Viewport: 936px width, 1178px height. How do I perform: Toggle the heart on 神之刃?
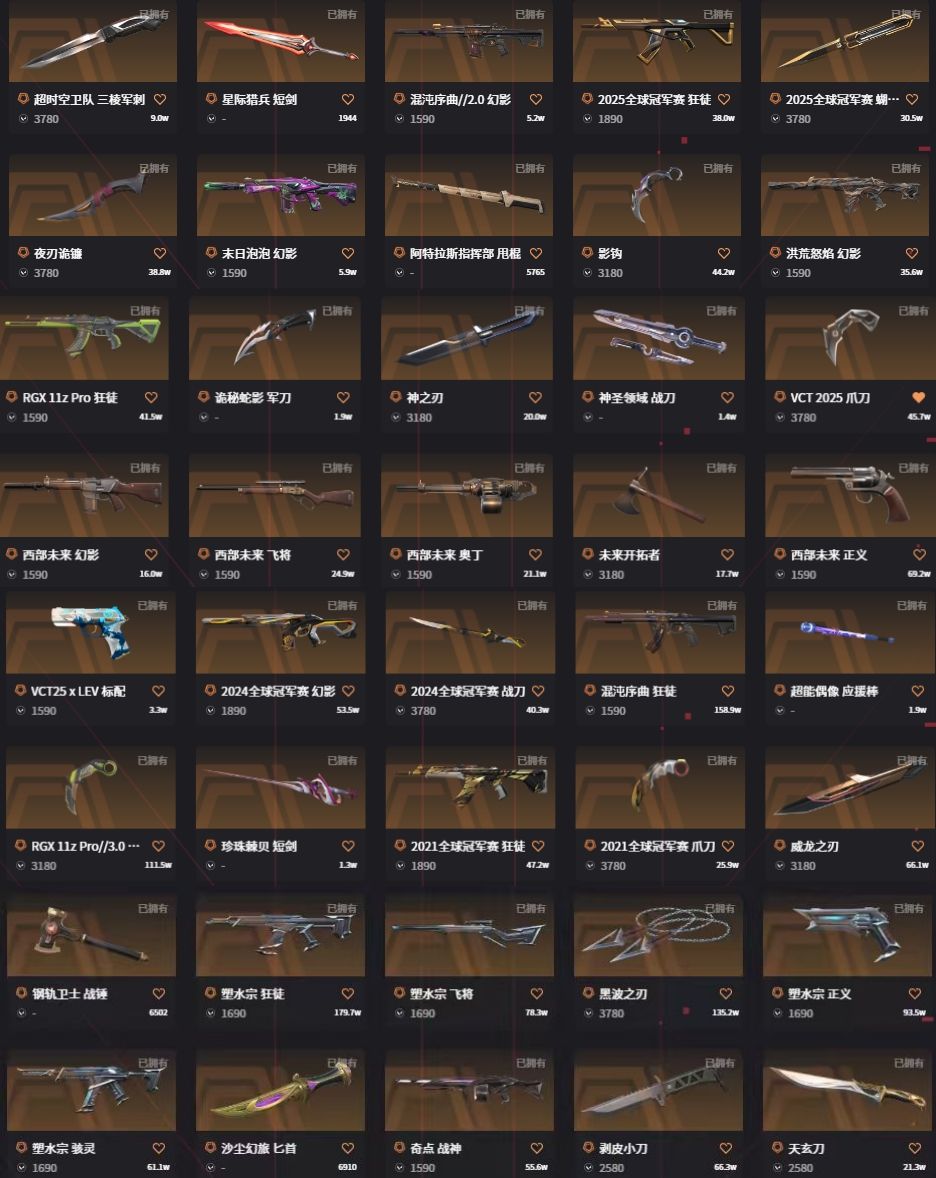click(x=535, y=397)
